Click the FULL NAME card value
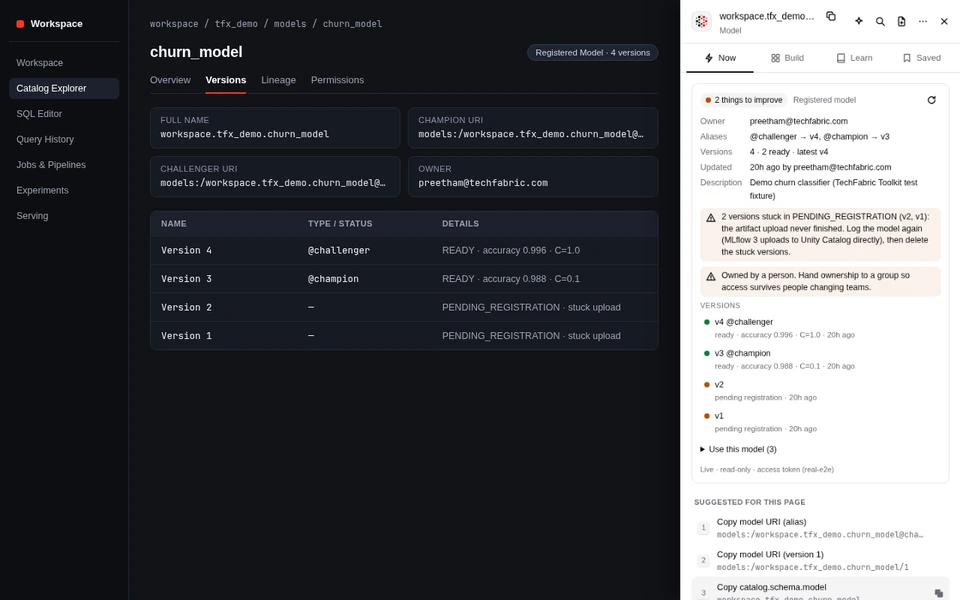This screenshot has width=960, height=600. tap(245, 134)
